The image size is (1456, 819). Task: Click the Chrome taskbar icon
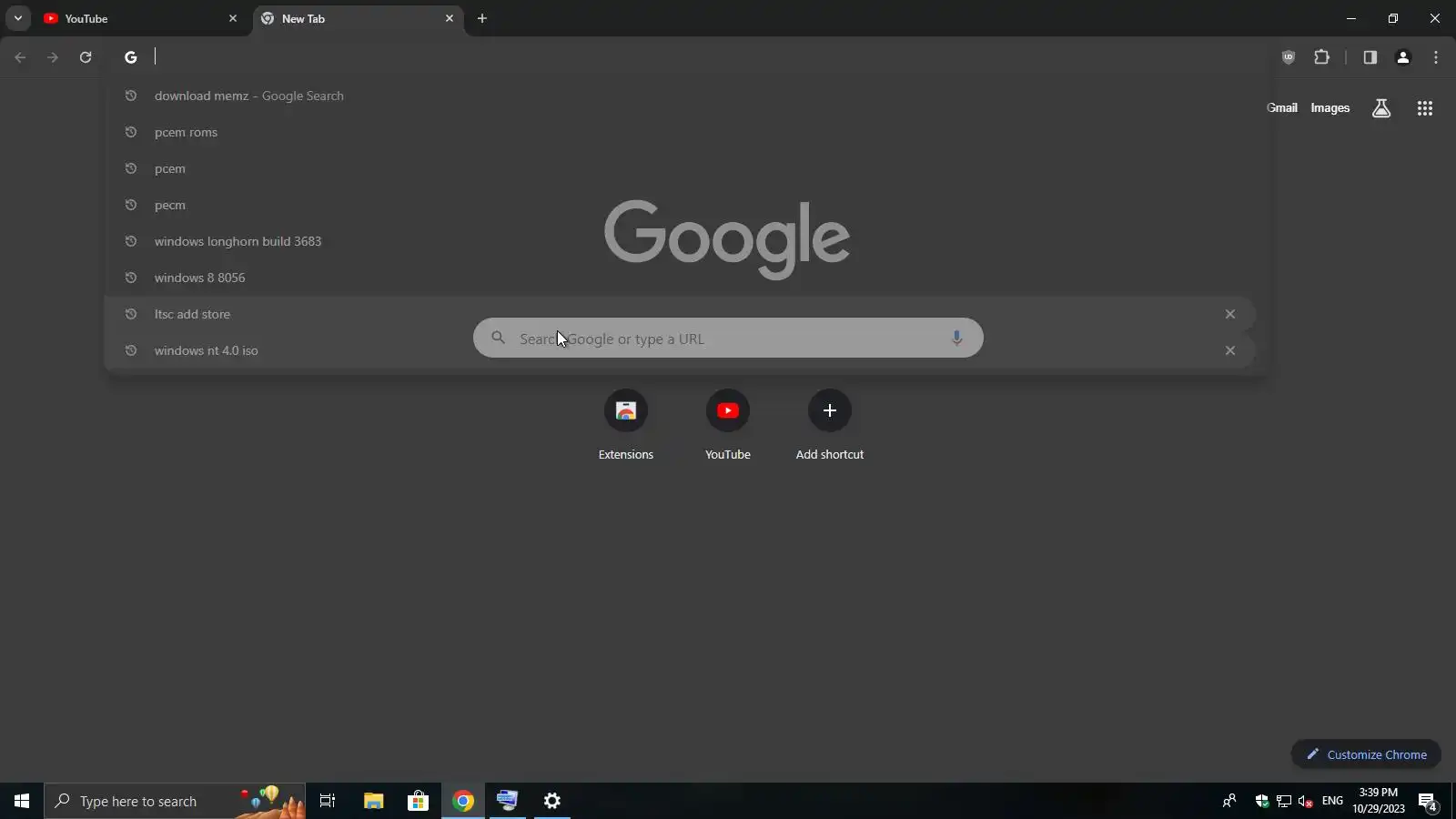463,801
